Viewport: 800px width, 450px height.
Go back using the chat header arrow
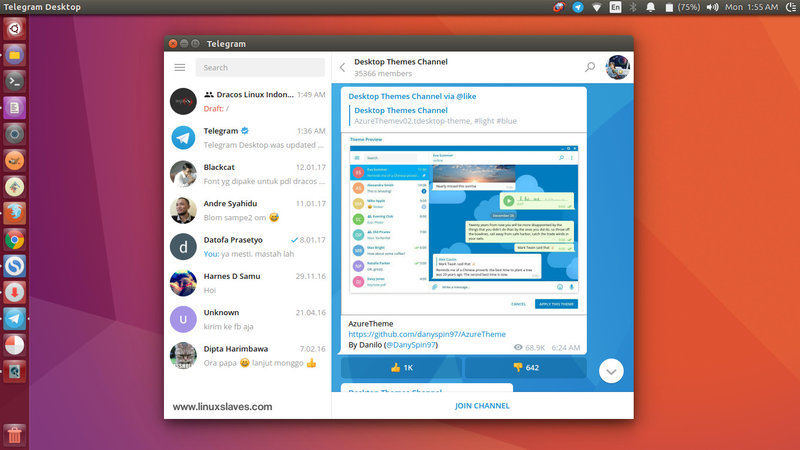tap(342, 67)
